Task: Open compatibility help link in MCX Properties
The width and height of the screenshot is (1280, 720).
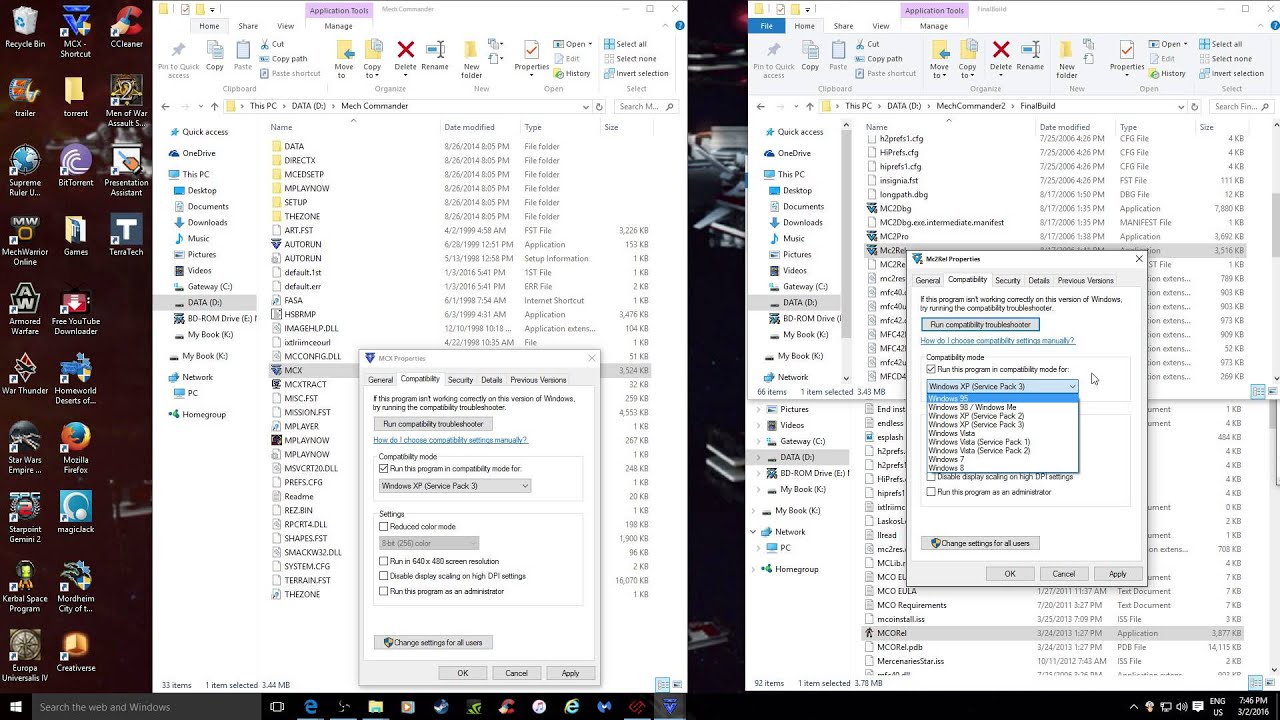Action: (450, 440)
